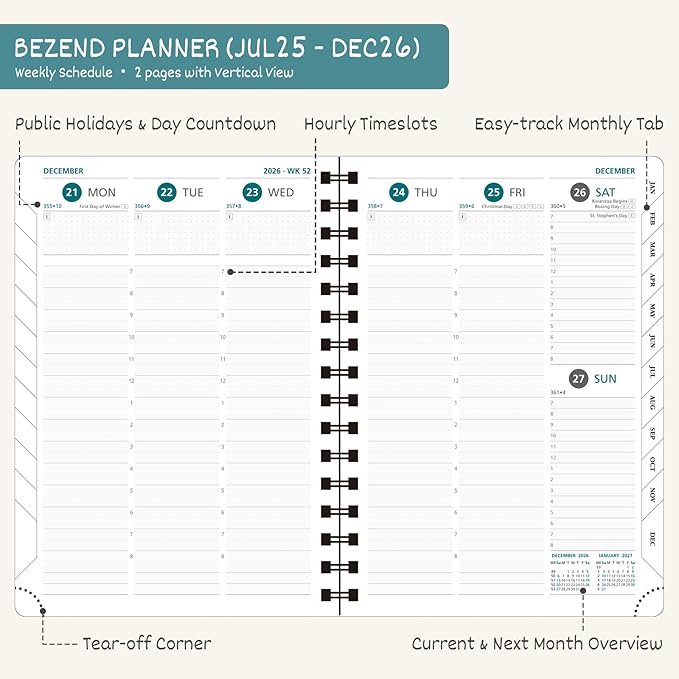Select the grey Saturday 26 circle
The height and width of the screenshot is (679, 679).
[580, 192]
